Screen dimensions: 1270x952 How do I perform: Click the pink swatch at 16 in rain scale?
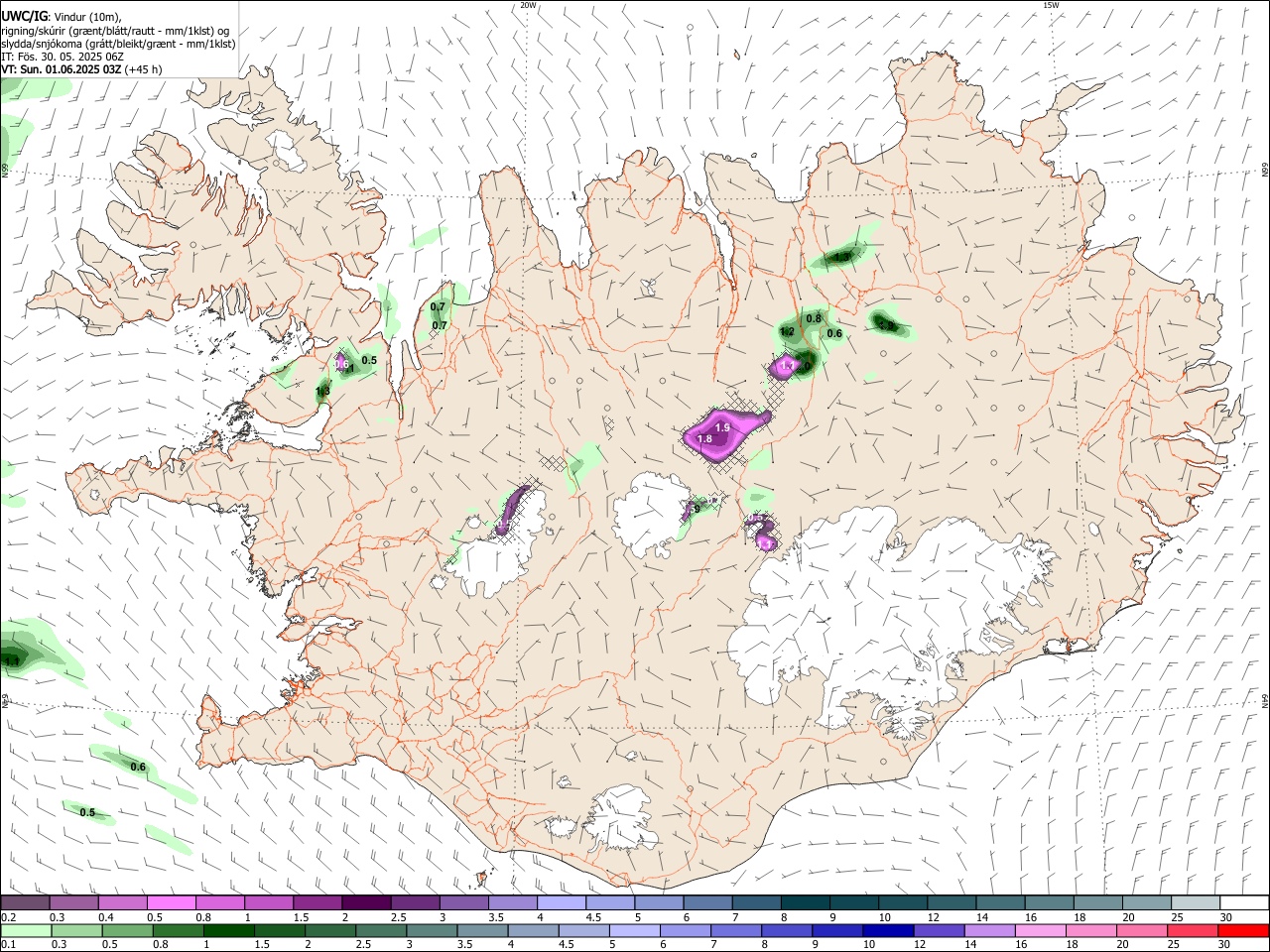(x=1039, y=930)
